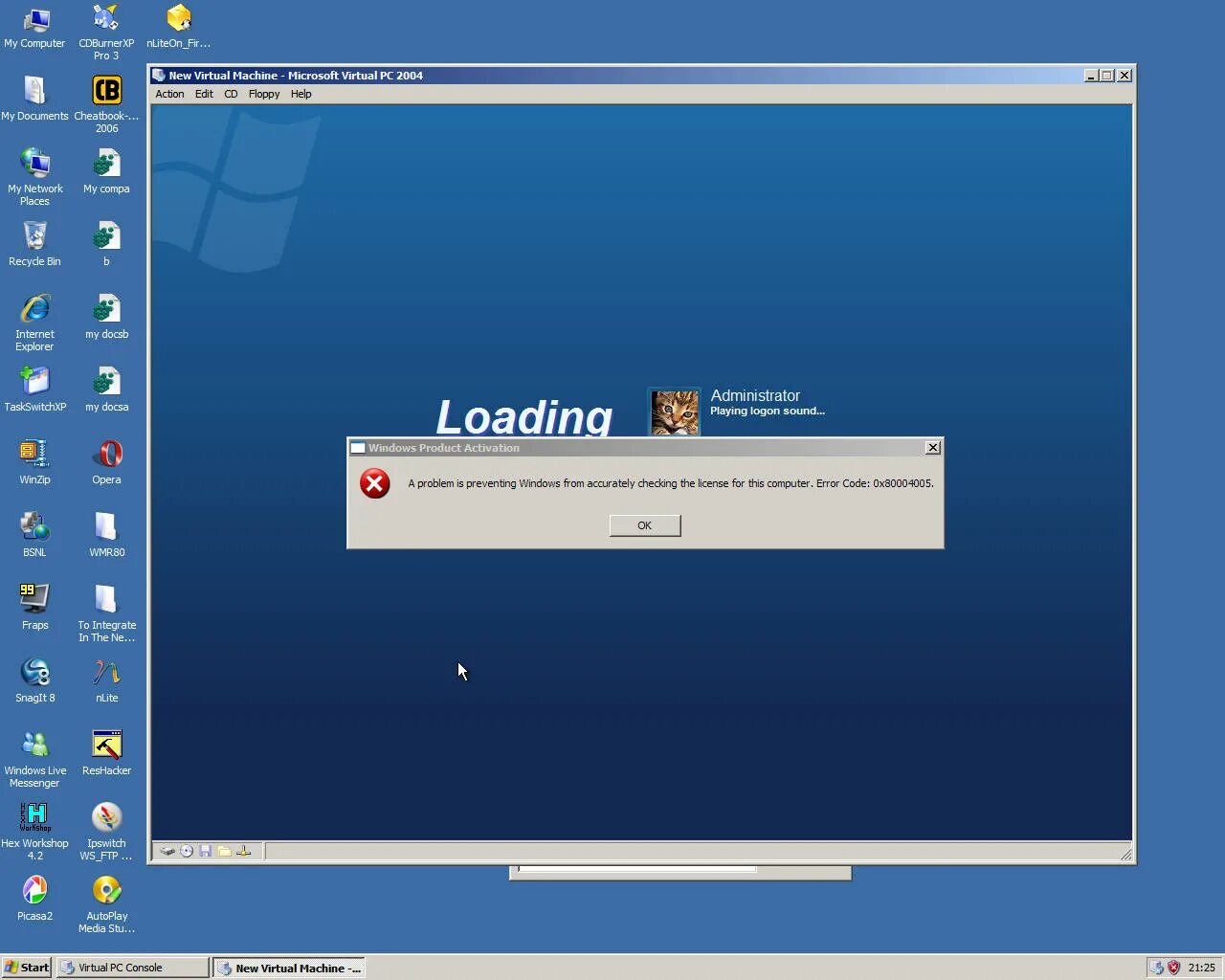Image resolution: width=1225 pixels, height=980 pixels.
Task: Select the nLite desktop icon
Action: pyautogui.click(x=106, y=681)
